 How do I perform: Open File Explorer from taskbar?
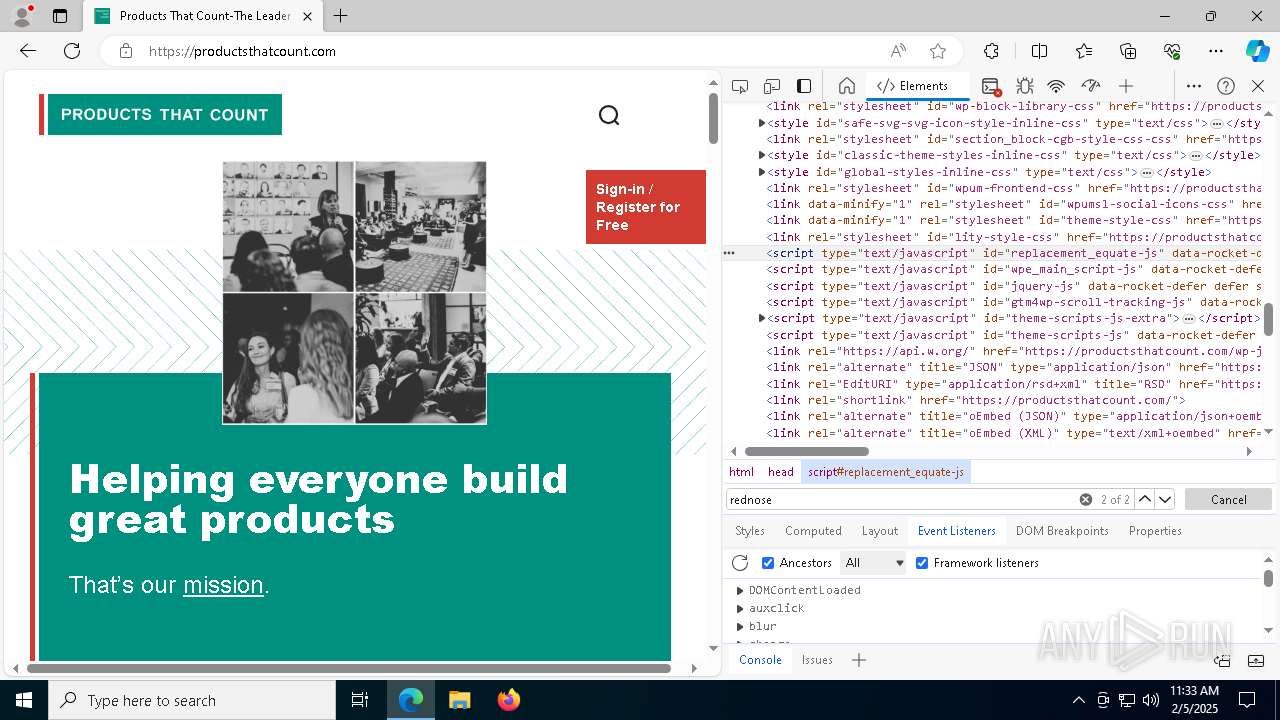(x=459, y=700)
